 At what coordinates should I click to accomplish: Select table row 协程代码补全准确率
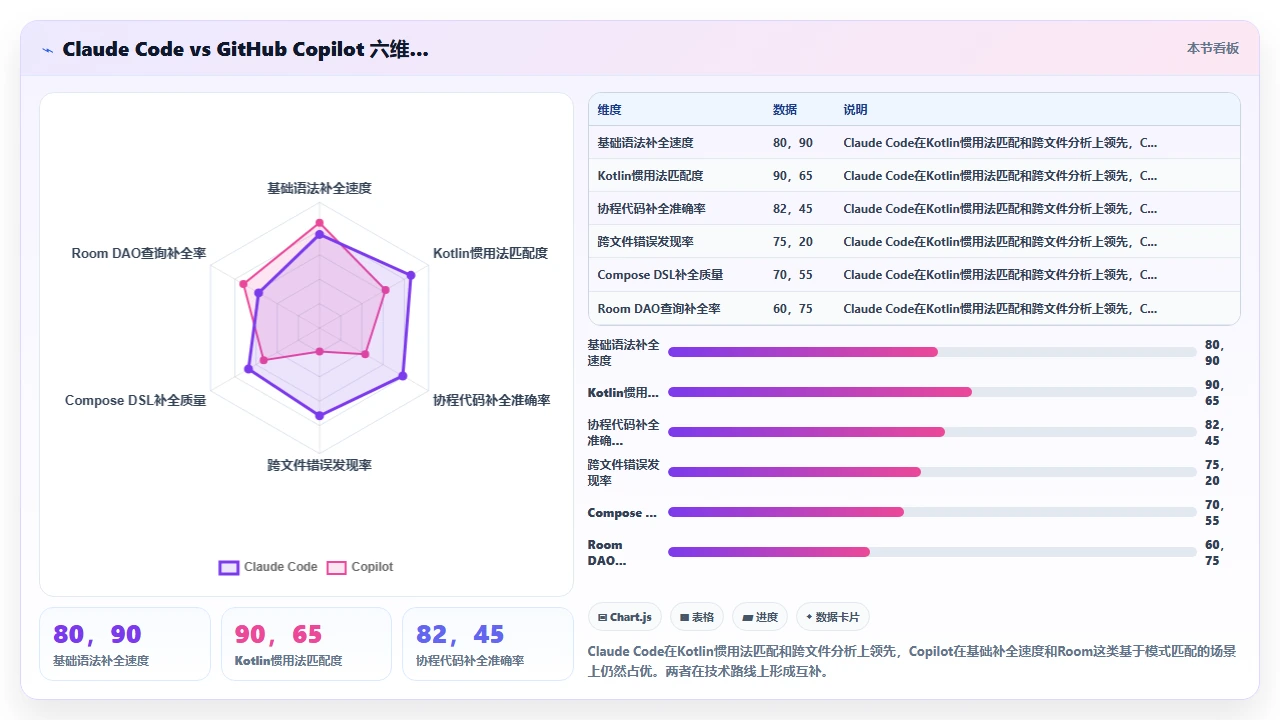point(914,209)
